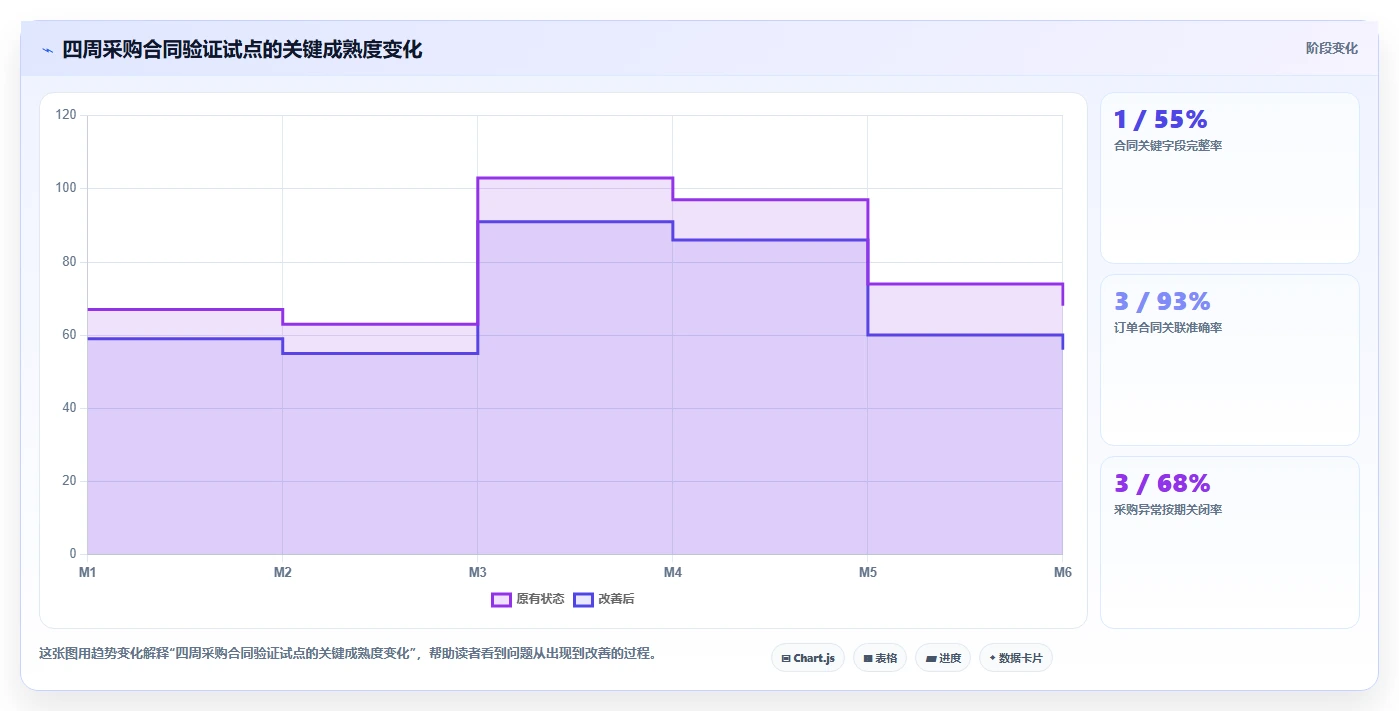The image size is (1399, 711).
Task: Click the purple 原有状态 legend swatch
Action: coord(501,599)
